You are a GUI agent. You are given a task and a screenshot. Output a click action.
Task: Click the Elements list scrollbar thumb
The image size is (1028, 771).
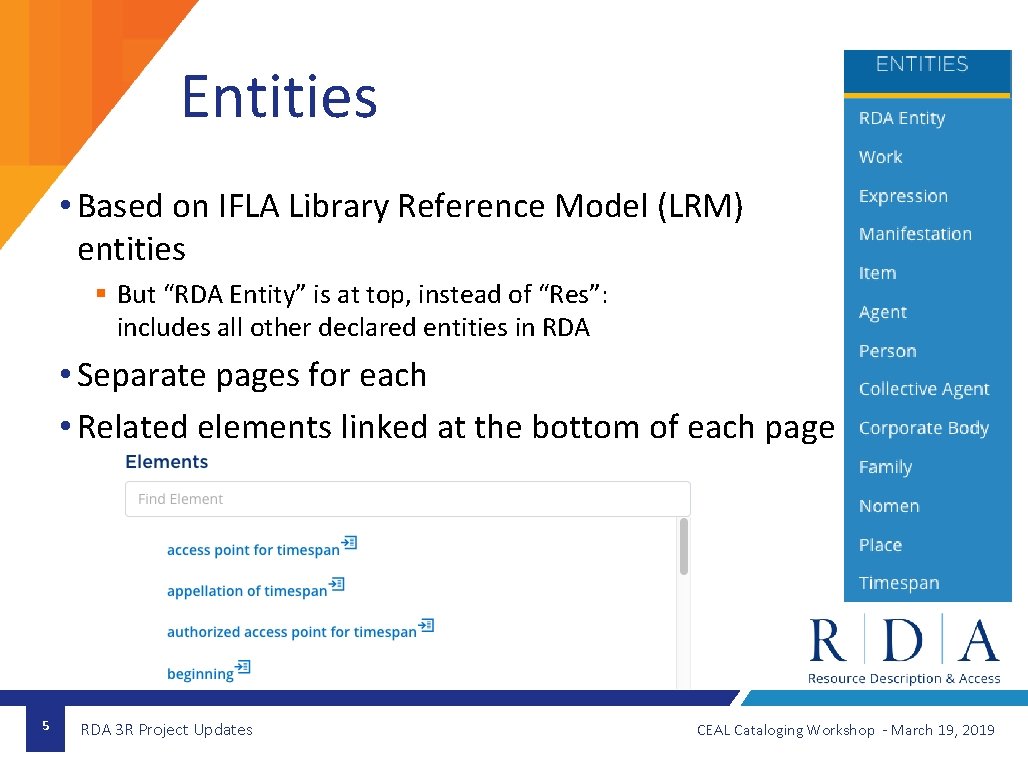tap(684, 546)
